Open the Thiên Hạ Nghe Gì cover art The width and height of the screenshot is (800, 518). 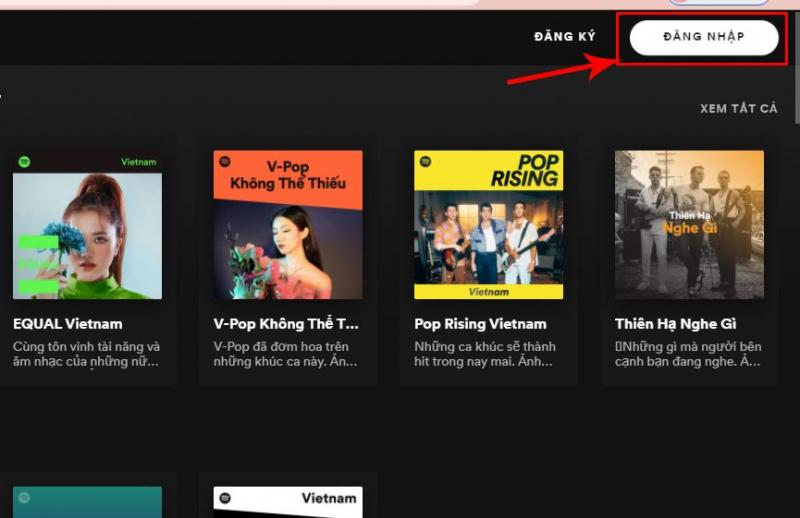pyautogui.click(x=689, y=225)
